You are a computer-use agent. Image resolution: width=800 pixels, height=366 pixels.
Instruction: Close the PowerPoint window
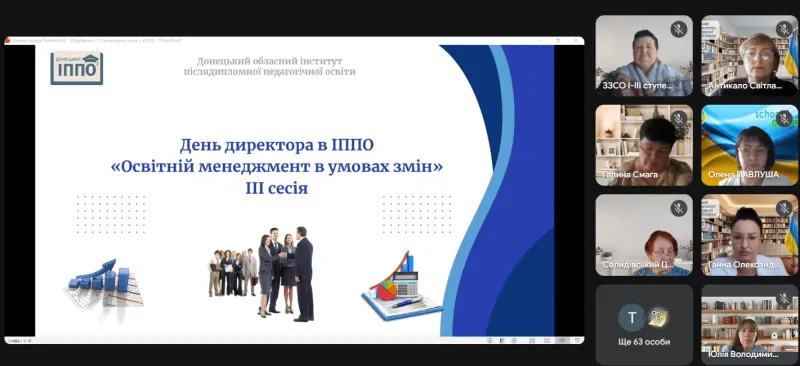(576, 40)
